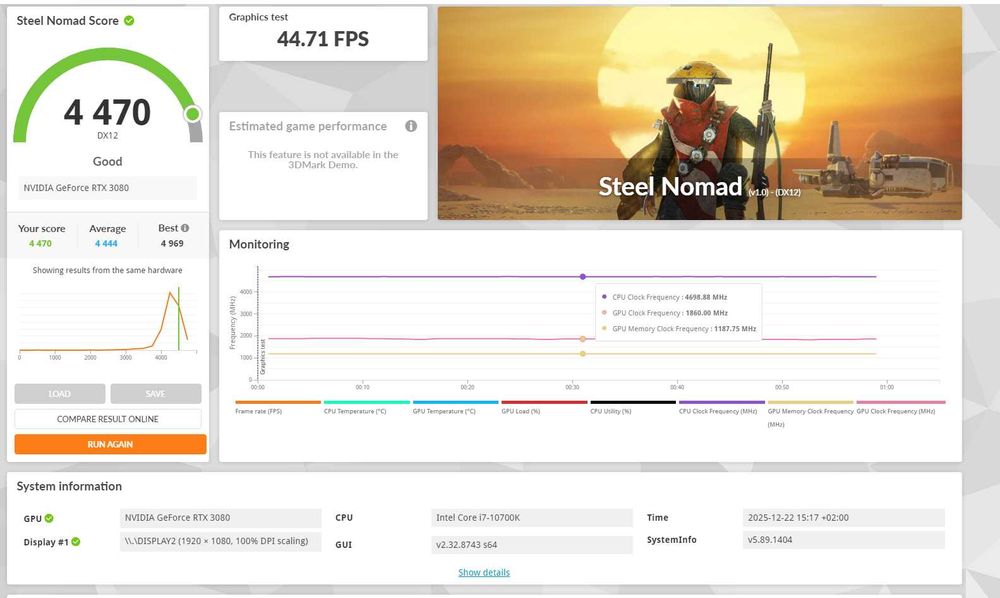Viewport: 1000px width, 598px height.
Task: Toggle the Frame rate (FPS) legend entry
Action: point(277,407)
